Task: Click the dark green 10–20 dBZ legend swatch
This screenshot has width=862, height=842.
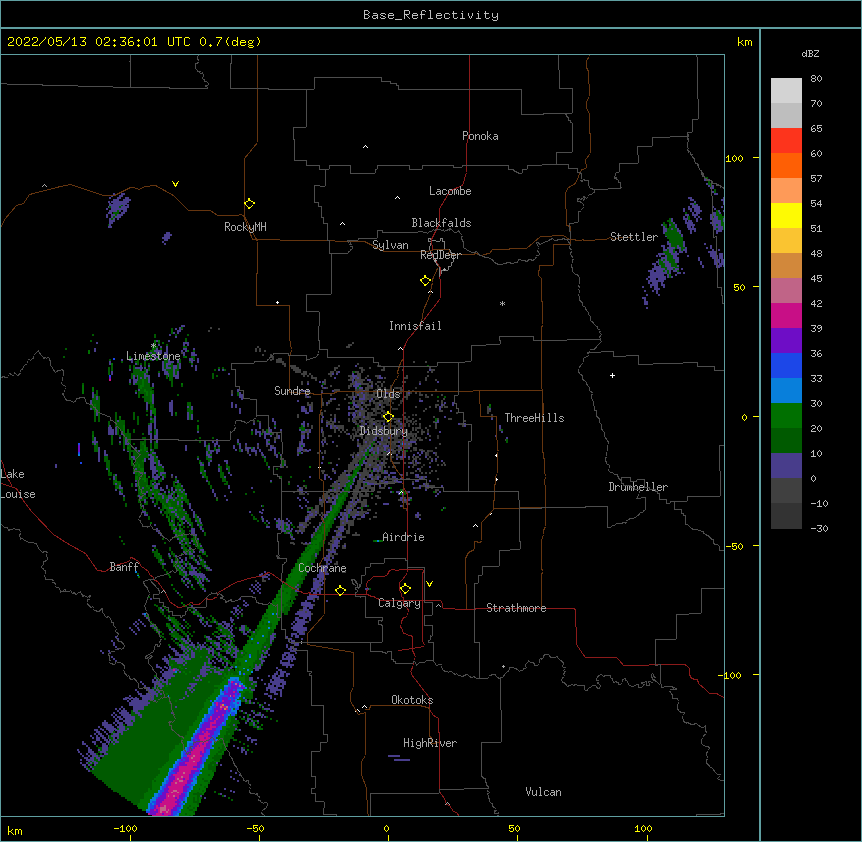Action: 786,440
